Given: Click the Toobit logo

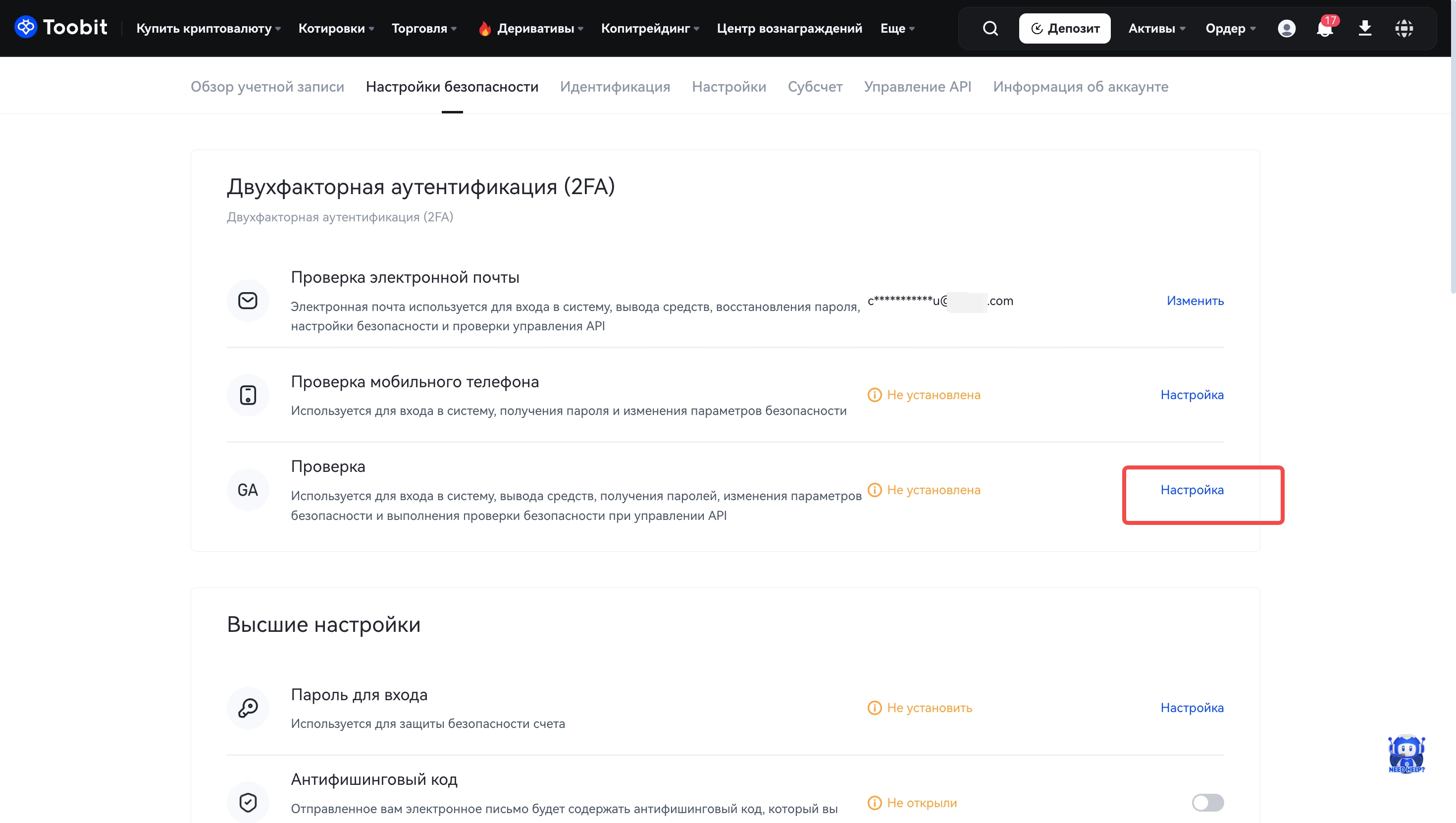Looking at the screenshot, I should coord(60,27).
